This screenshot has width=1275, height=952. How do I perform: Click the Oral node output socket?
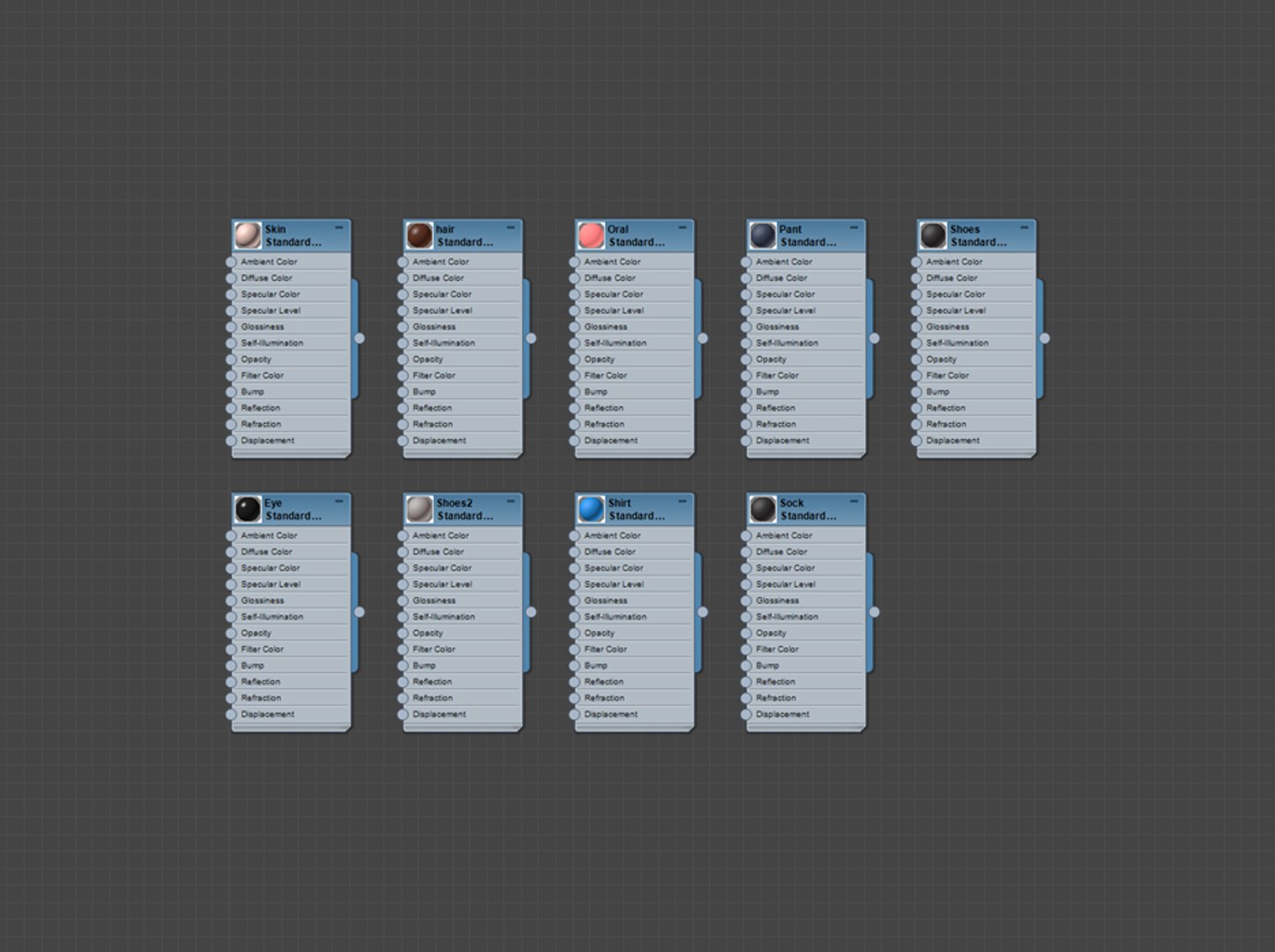pyautogui.click(x=703, y=338)
